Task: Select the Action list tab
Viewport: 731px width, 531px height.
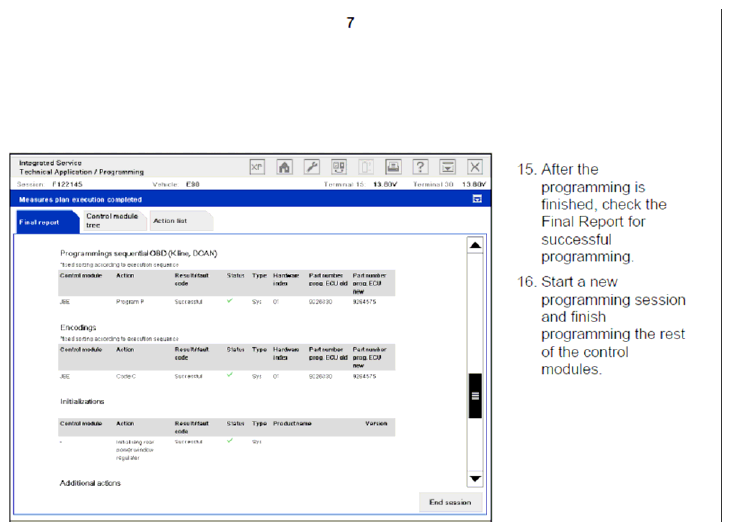Action: (x=169, y=220)
